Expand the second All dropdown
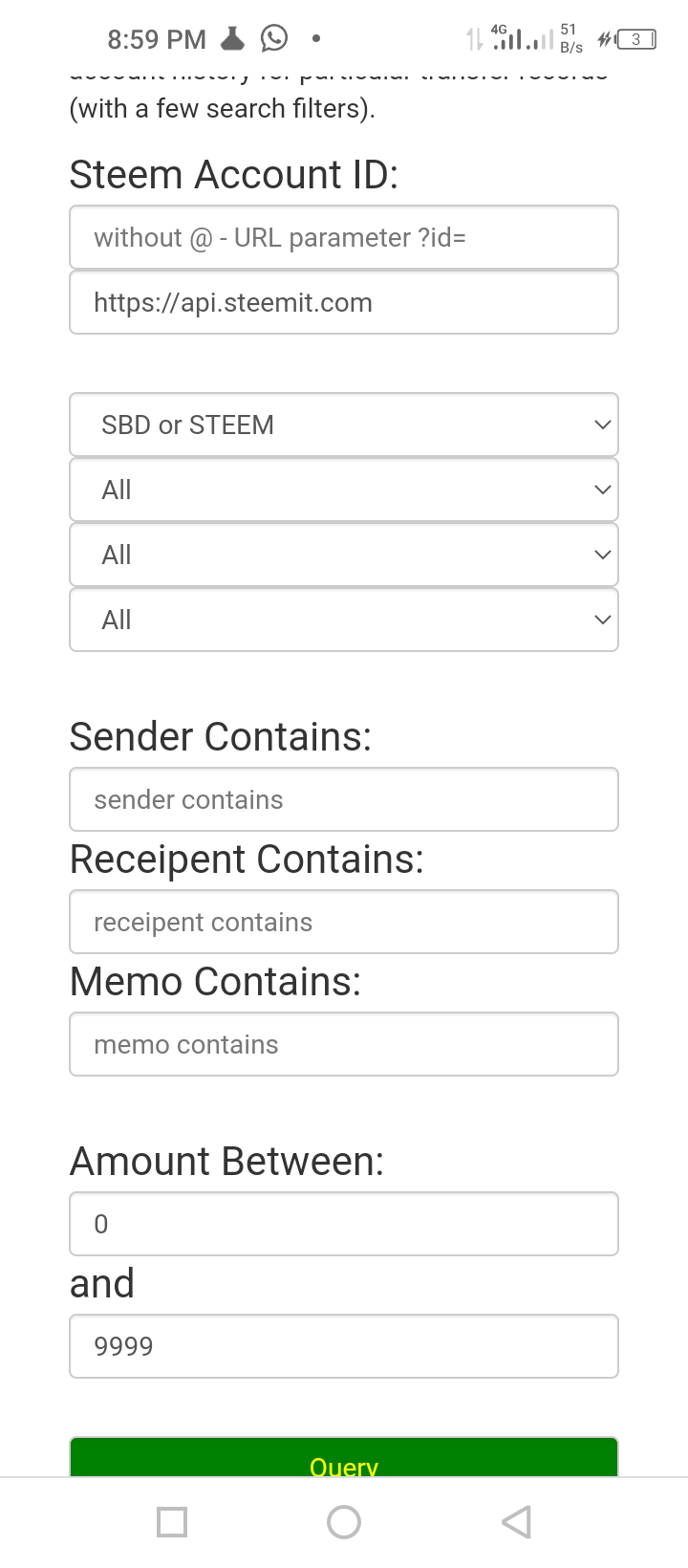 click(x=344, y=555)
